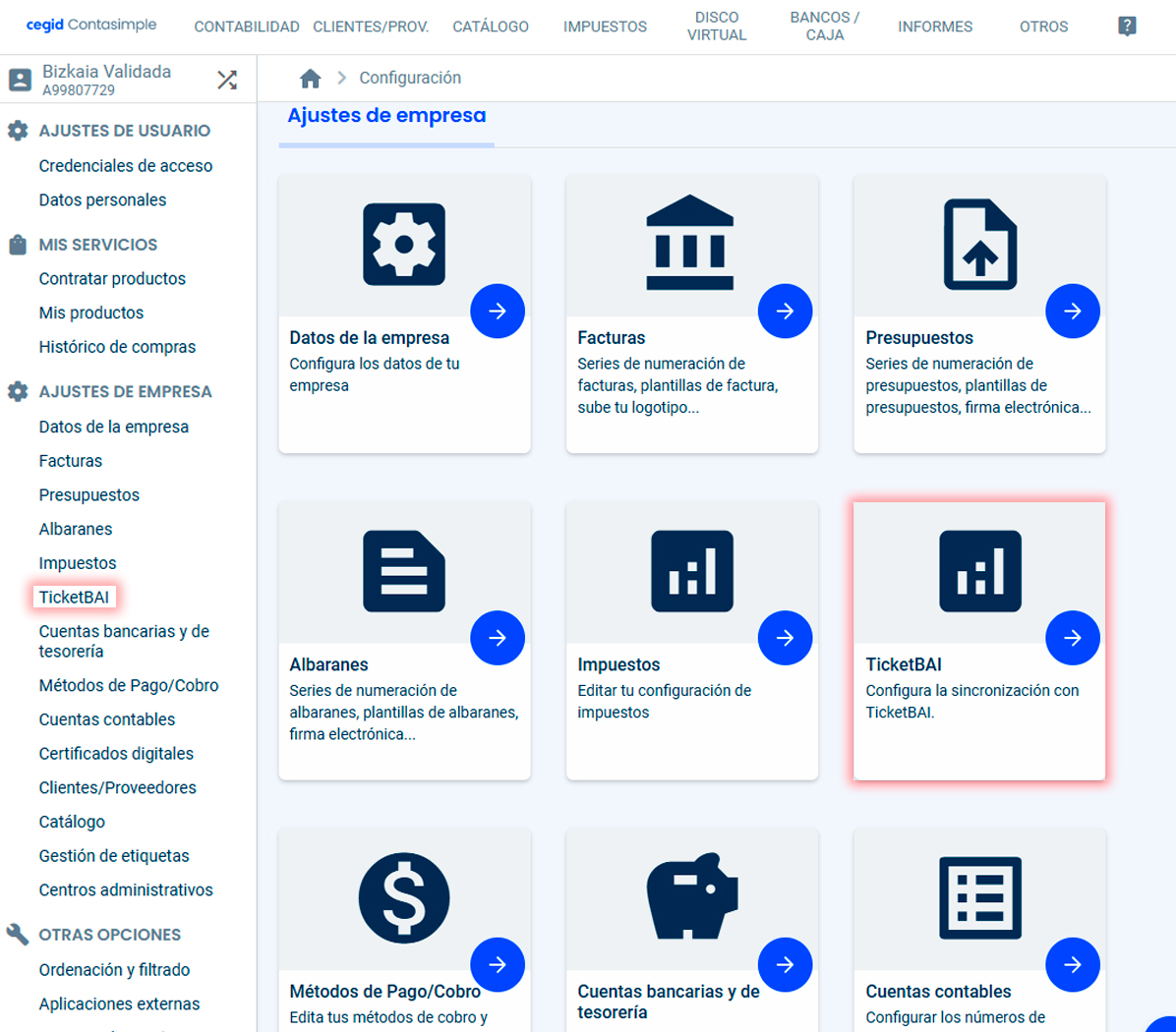Open Clientes/Proveedores sidebar link

pos(118,787)
